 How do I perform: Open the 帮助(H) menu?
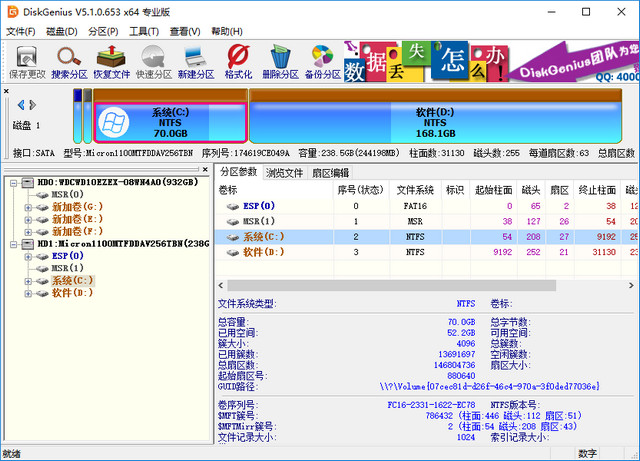pyautogui.click(x=227, y=31)
